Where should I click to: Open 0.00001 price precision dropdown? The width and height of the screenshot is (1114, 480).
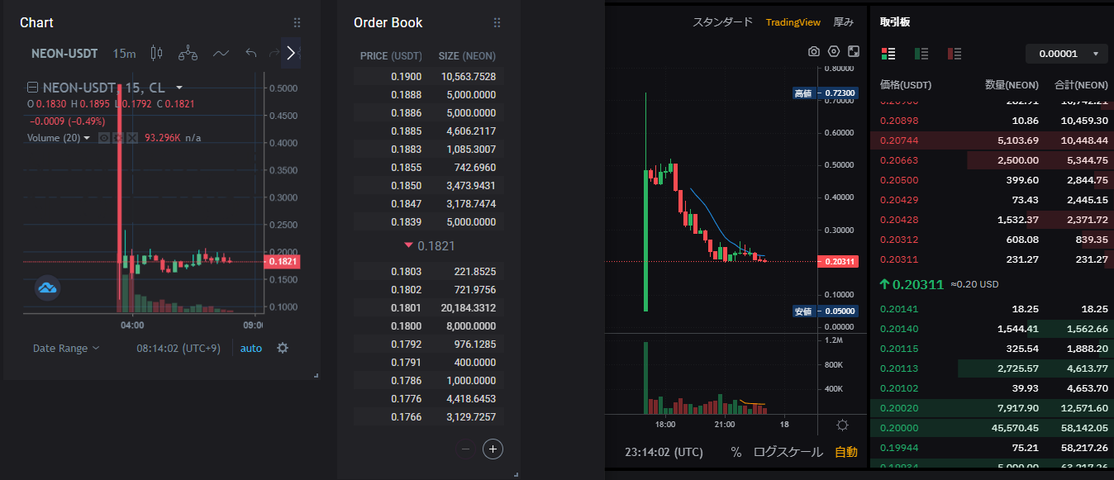point(1066,53)
